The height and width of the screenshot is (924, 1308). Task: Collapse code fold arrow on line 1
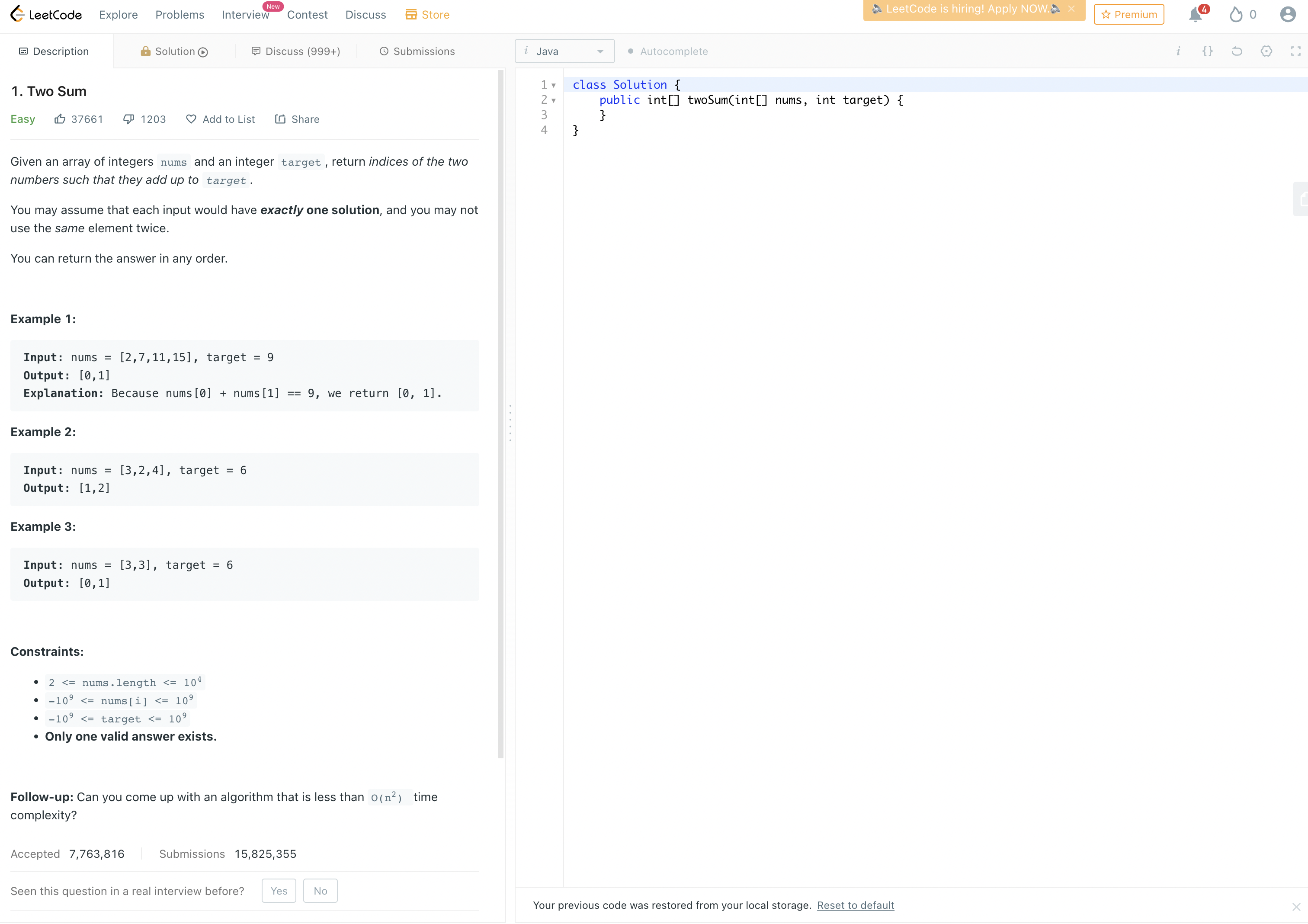(553, 86)
